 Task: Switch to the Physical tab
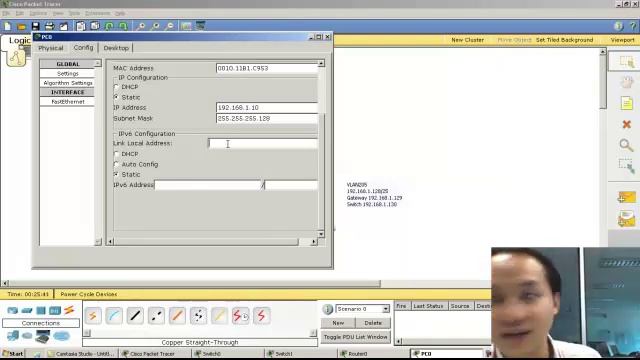(x=51, y=48)
